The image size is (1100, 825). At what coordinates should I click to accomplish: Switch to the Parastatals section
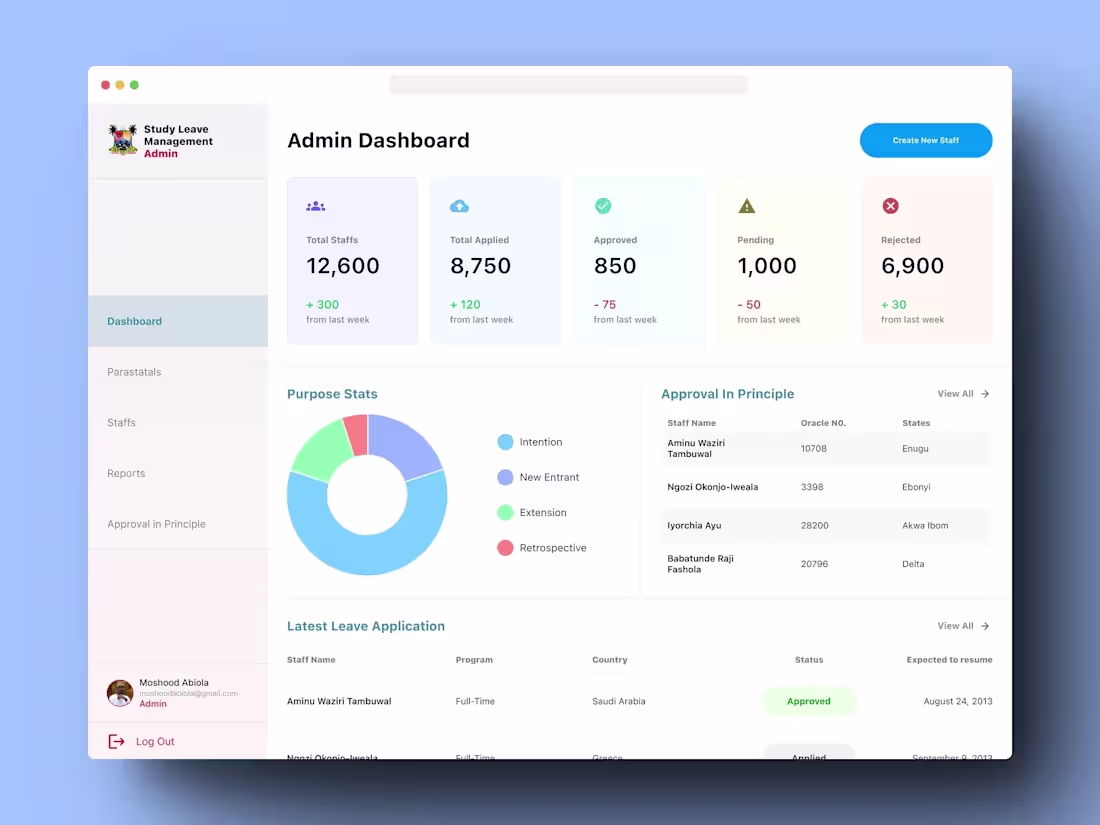click(133, 371)
